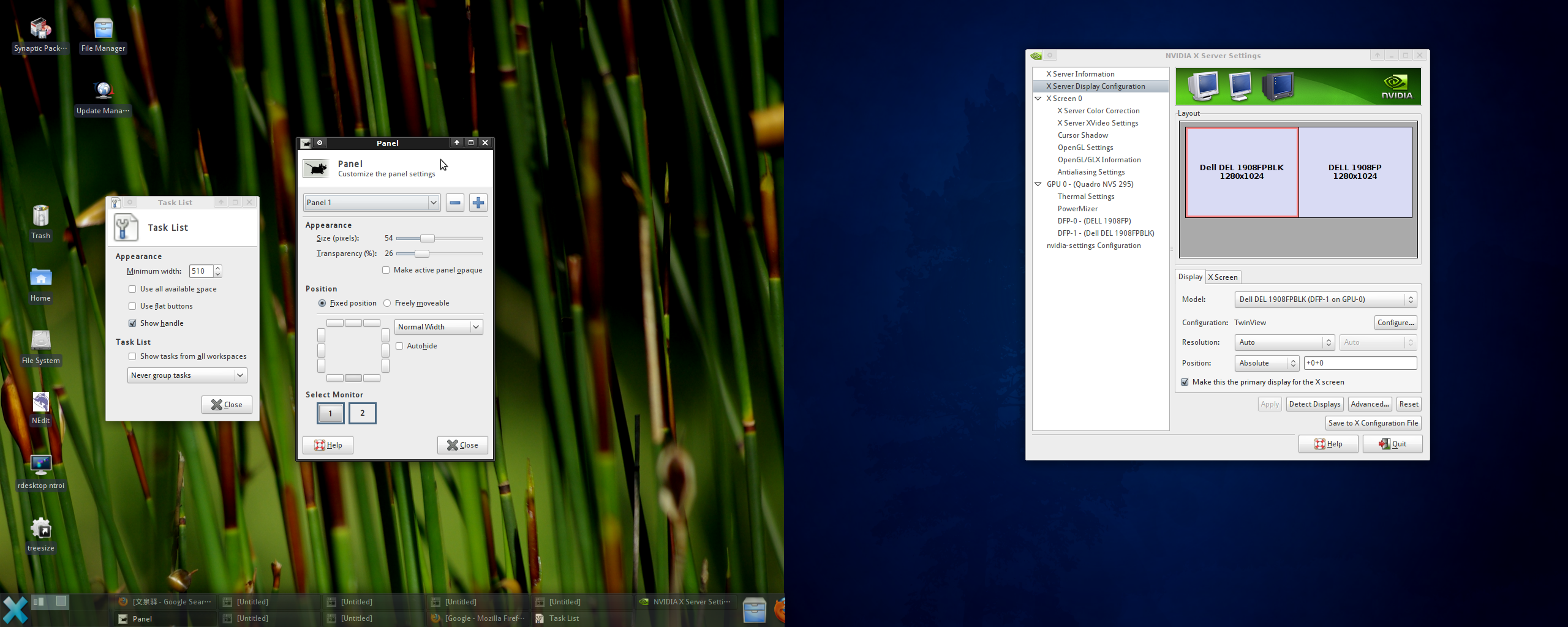
Task: Select the Freely moveable radio button
Action: (387, 303)
